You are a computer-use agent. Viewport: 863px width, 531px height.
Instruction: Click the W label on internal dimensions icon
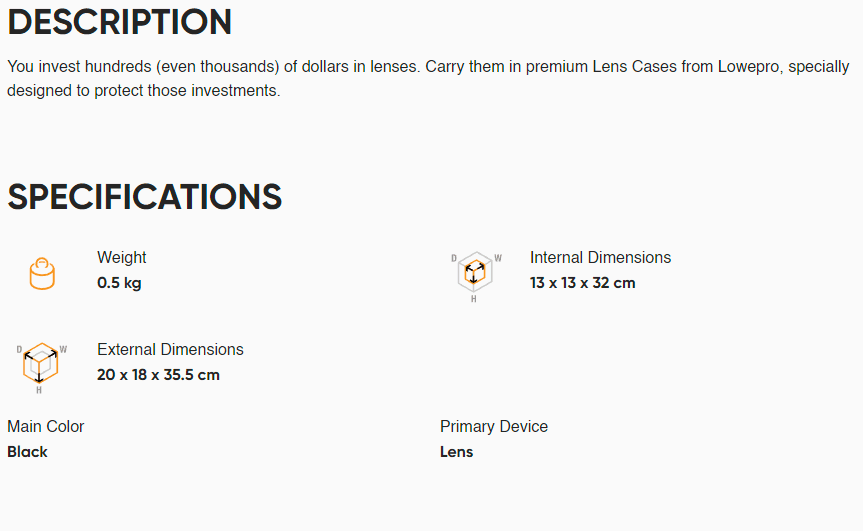click(x=498, y=258)
